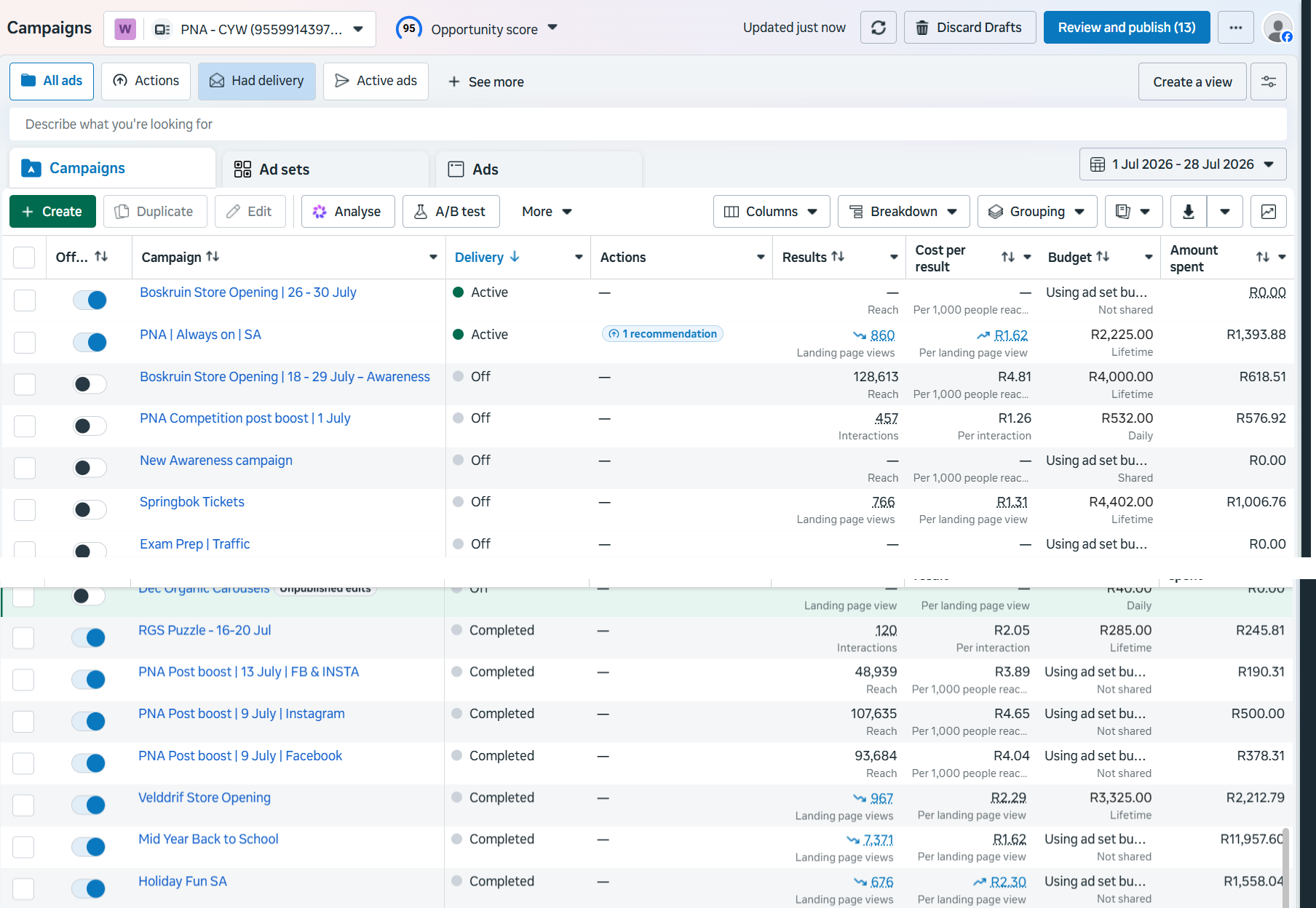Screen dimensions: 1316x908
Task: Open export options dropdown arrow
Action: 1225,212
